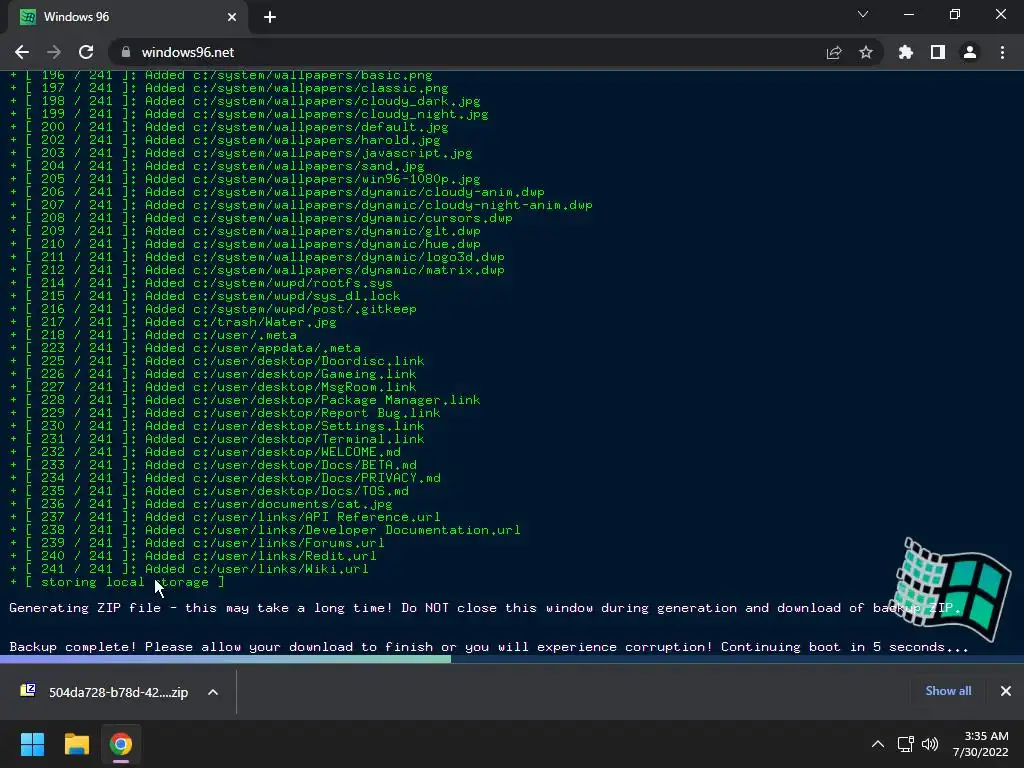Screen dimensions: 1024x768
Task: Click the line adding dynamic/matrix.dwp
Action: pos(257,270)
